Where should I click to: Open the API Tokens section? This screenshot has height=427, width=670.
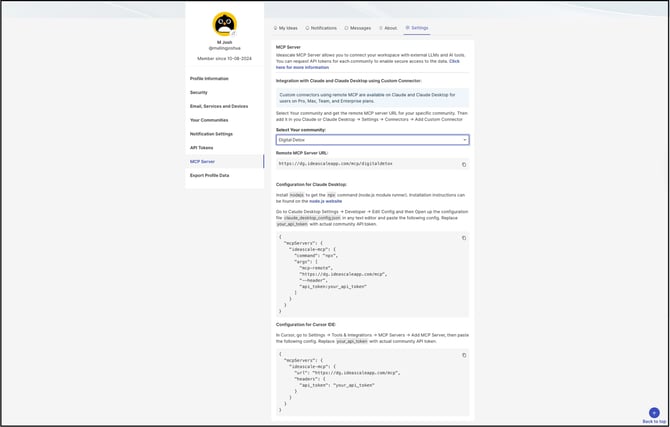[x=202, y=148]
